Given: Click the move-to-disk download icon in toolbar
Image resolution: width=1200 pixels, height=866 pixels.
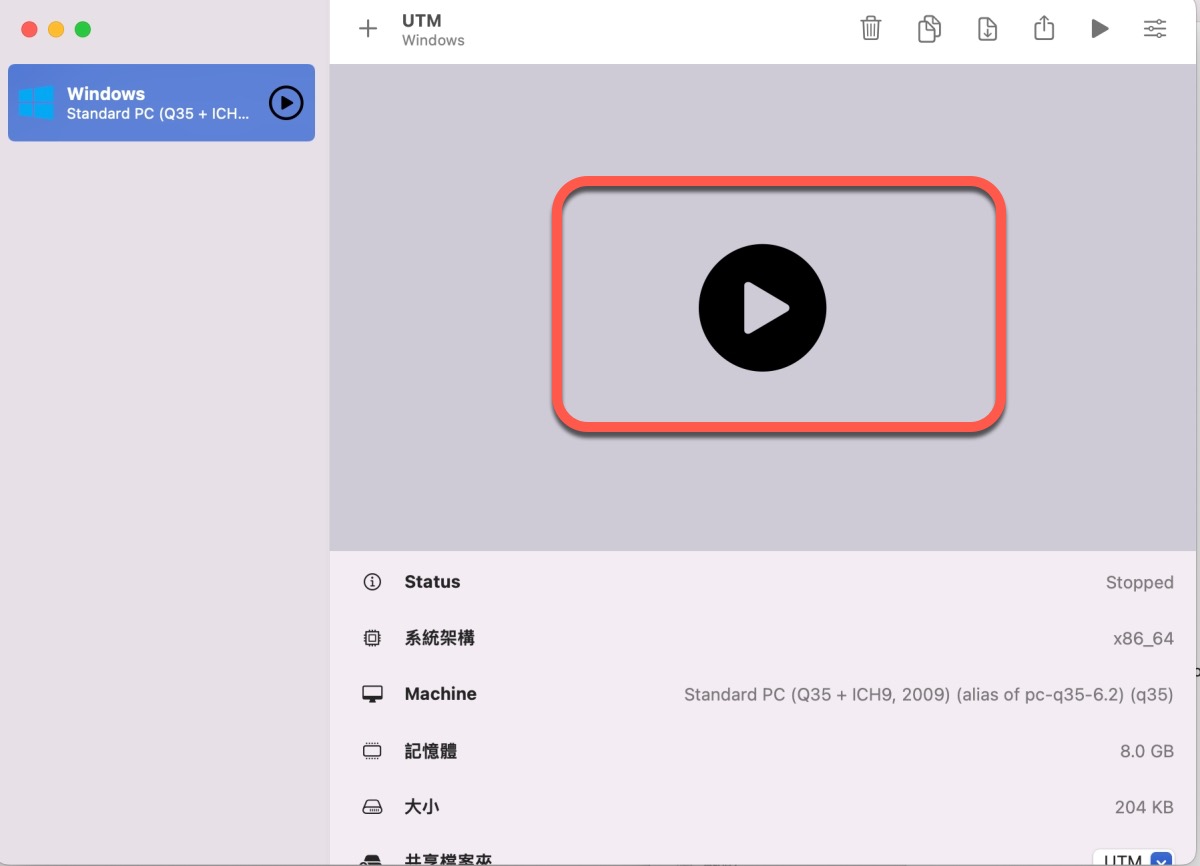Looking at the screenshot, I should pyautogui.click(x=987, y=29).
